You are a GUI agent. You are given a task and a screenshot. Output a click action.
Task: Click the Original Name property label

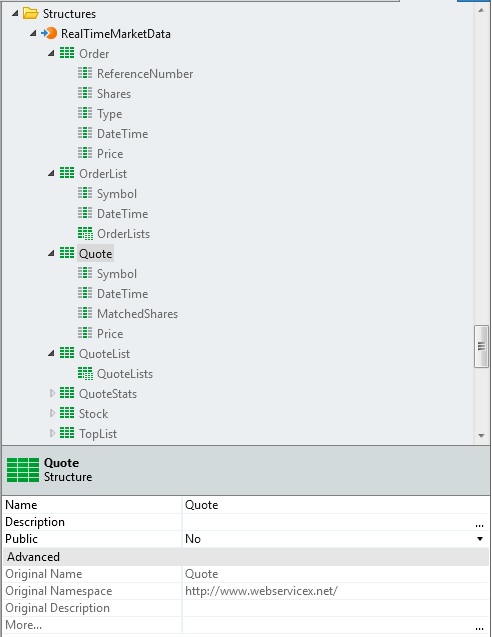43,574
